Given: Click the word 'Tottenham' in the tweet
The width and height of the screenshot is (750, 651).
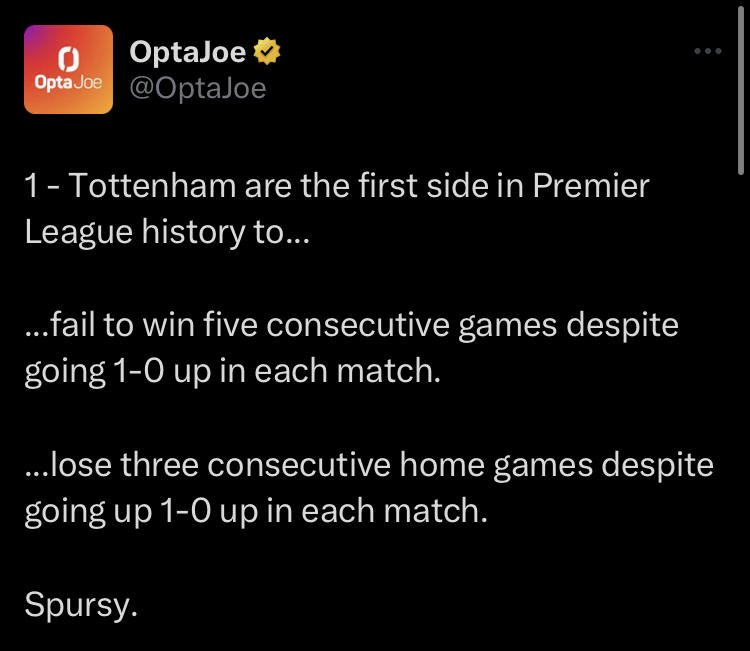Looking at the screenshot, I should (x=152, y=186).
